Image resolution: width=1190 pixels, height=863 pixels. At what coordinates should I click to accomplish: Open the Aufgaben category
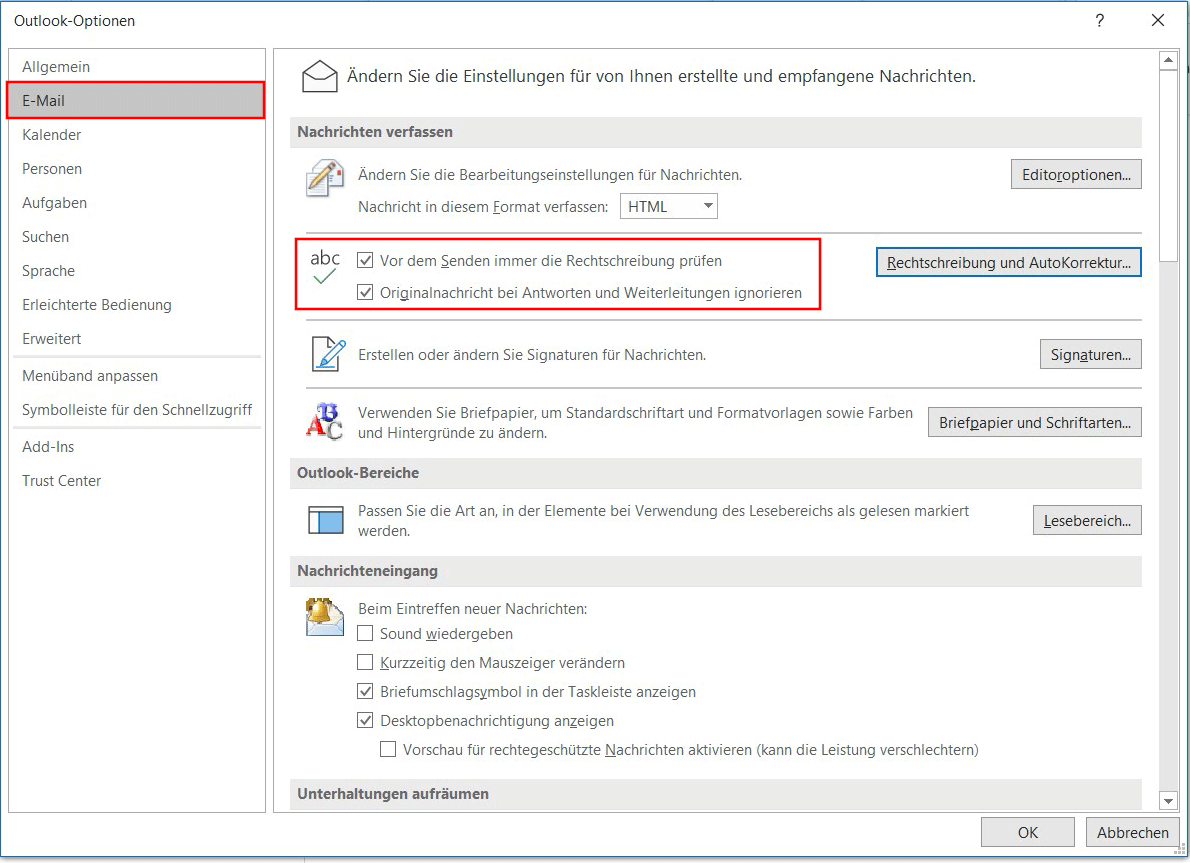pos(137,203)
